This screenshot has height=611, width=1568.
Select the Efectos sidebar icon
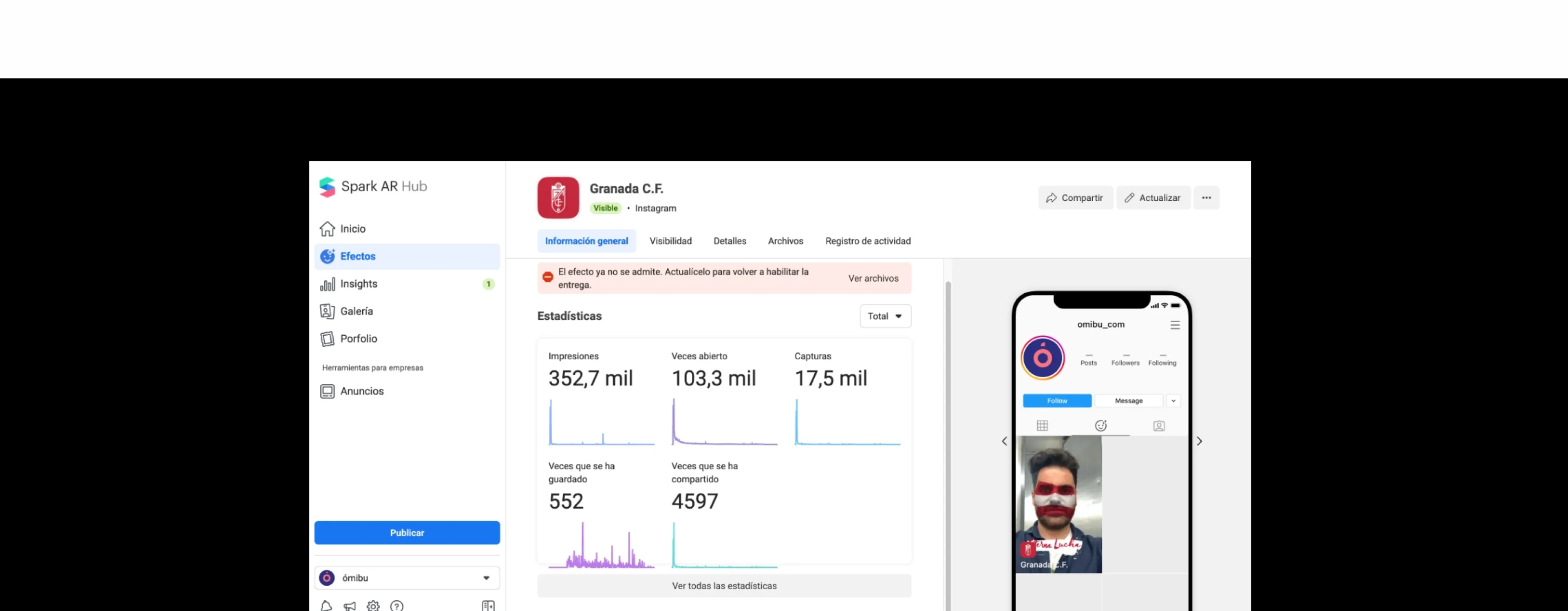pos(327,256)
